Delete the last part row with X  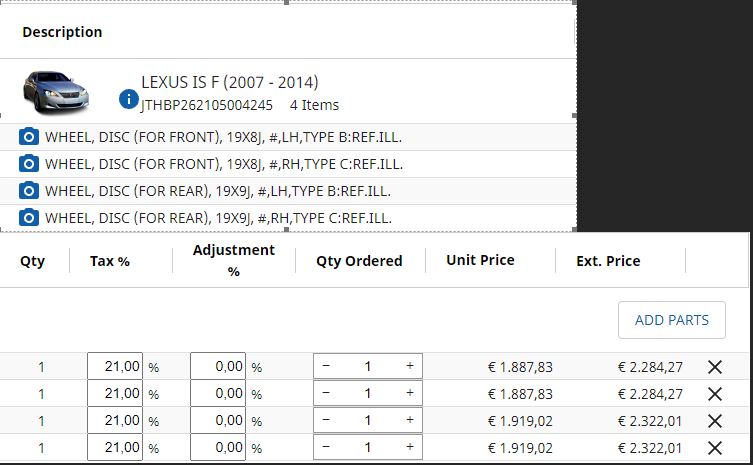tap(714, 448)
